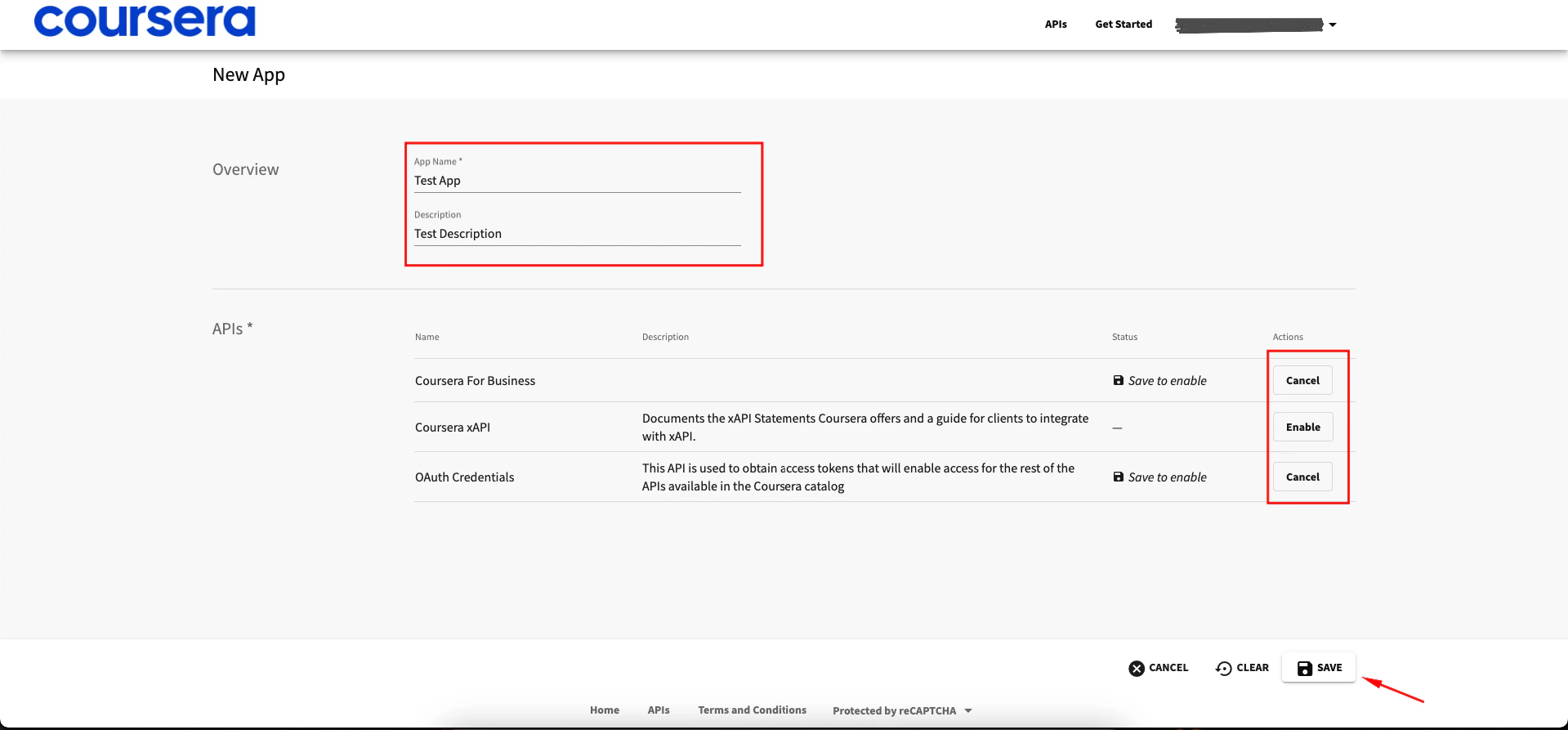
Task: Click the Overview section label
Action: pyautogui.click(x=245, y=169)
